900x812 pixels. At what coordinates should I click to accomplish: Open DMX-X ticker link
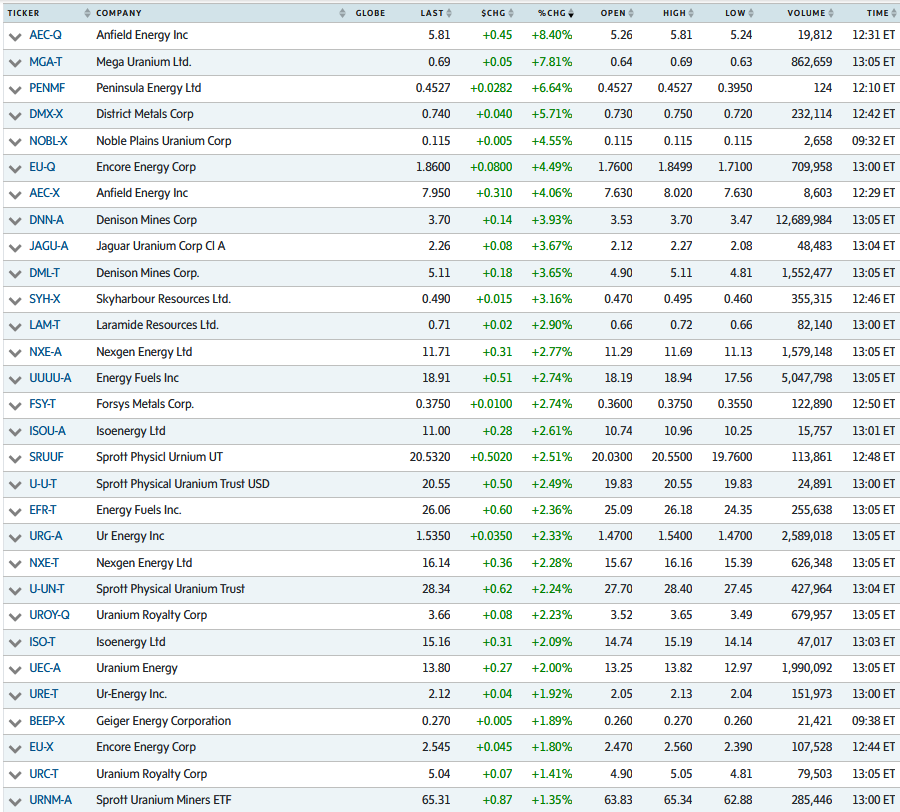click(x=46, y=114)
